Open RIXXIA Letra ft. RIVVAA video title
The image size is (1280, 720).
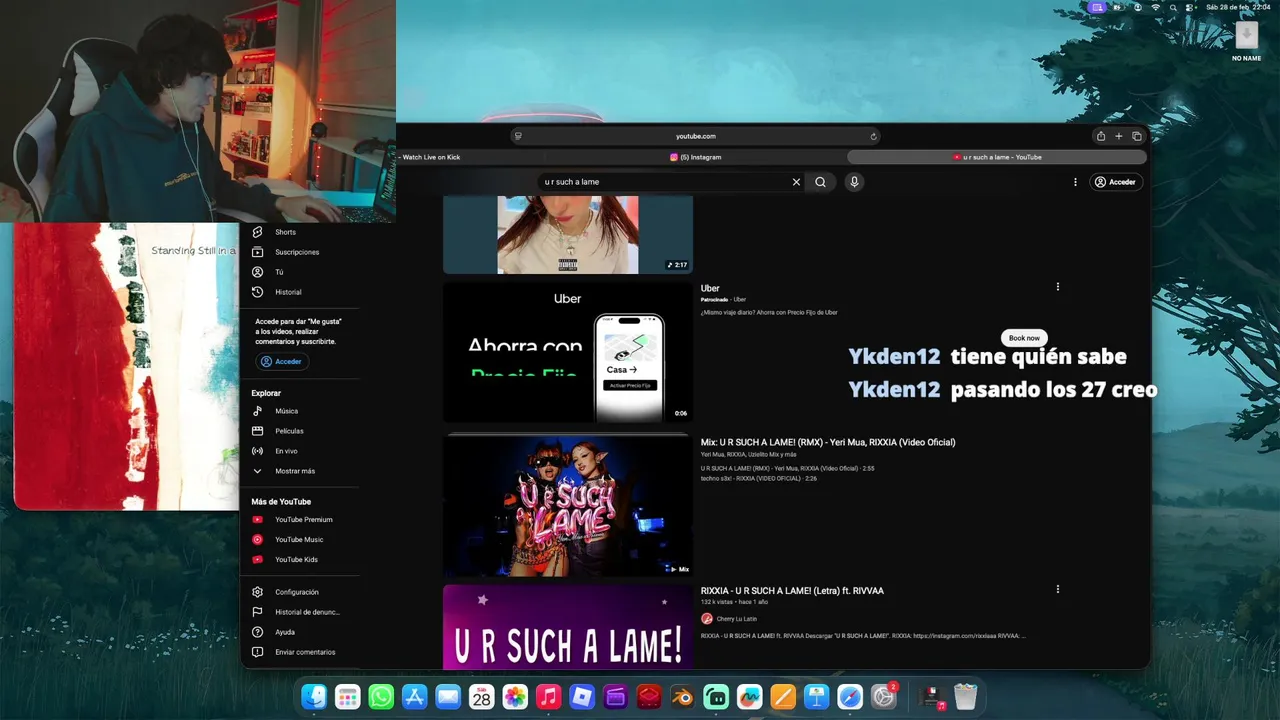pos(792,591)
